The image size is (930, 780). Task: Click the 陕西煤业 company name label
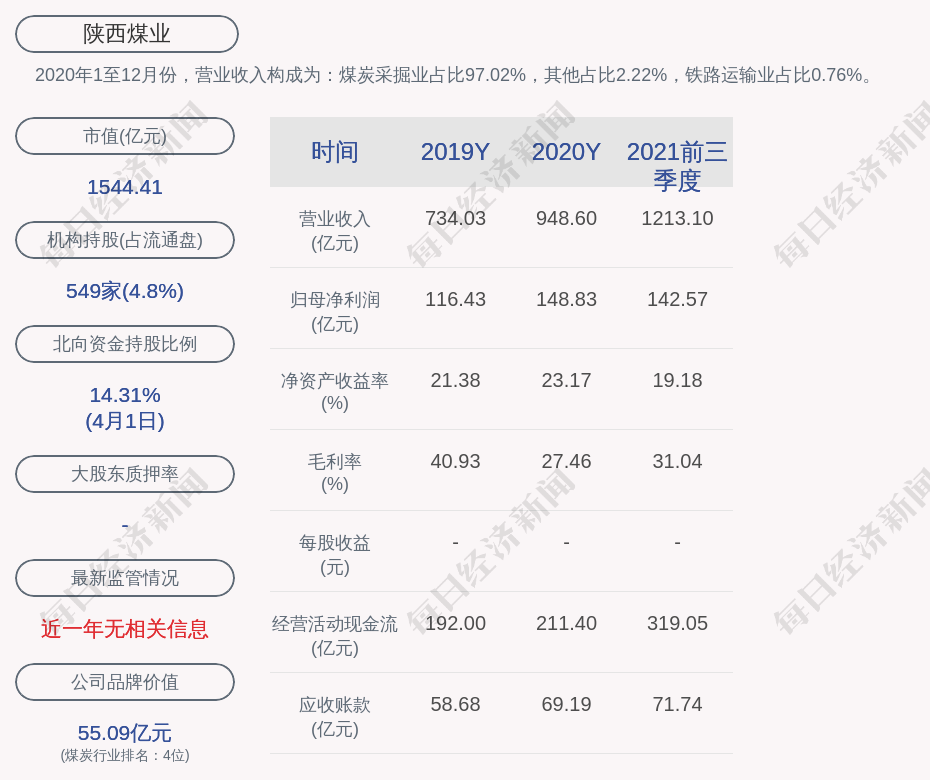126,34
